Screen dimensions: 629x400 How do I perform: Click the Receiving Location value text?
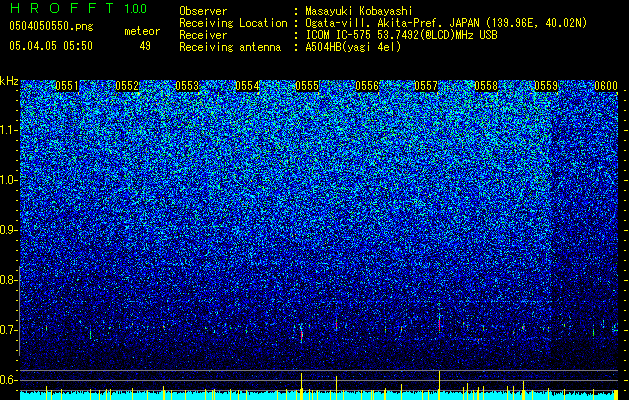click(446, 23)
